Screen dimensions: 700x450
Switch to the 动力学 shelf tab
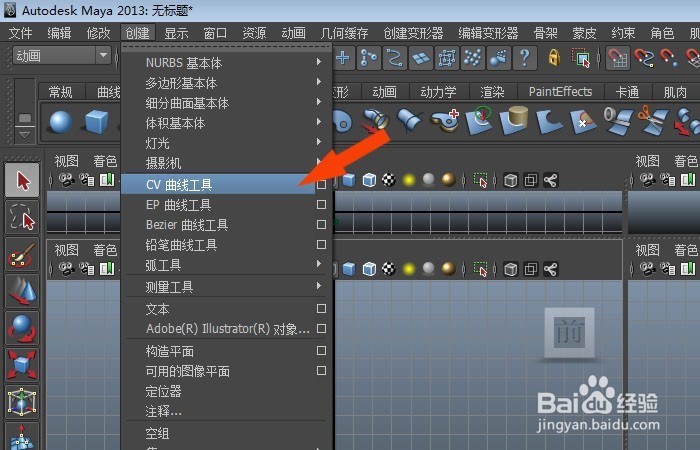[438, 92]
